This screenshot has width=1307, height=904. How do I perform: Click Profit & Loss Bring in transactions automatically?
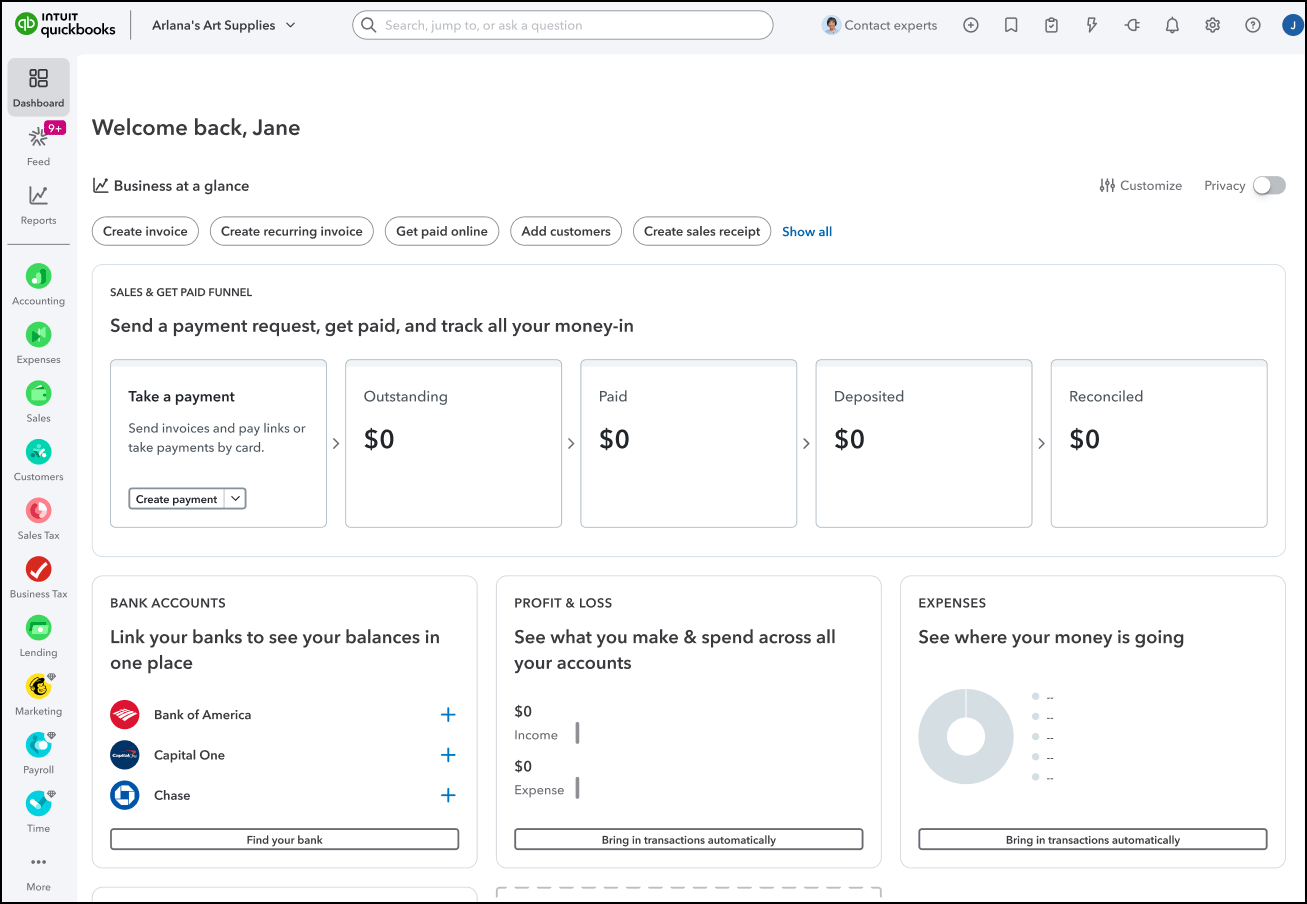[689, 839]
